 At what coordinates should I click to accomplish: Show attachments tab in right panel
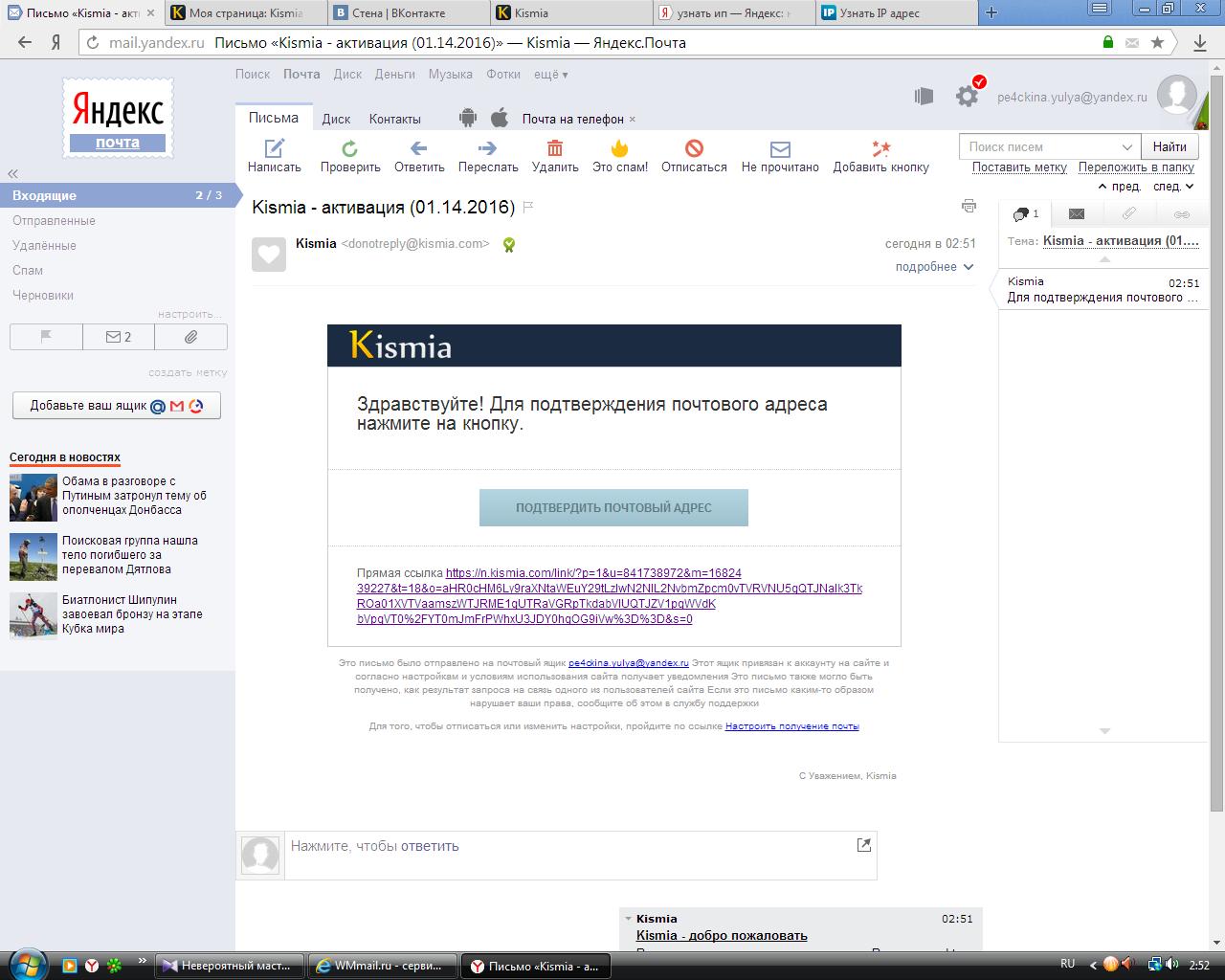tap(1129, 214)
